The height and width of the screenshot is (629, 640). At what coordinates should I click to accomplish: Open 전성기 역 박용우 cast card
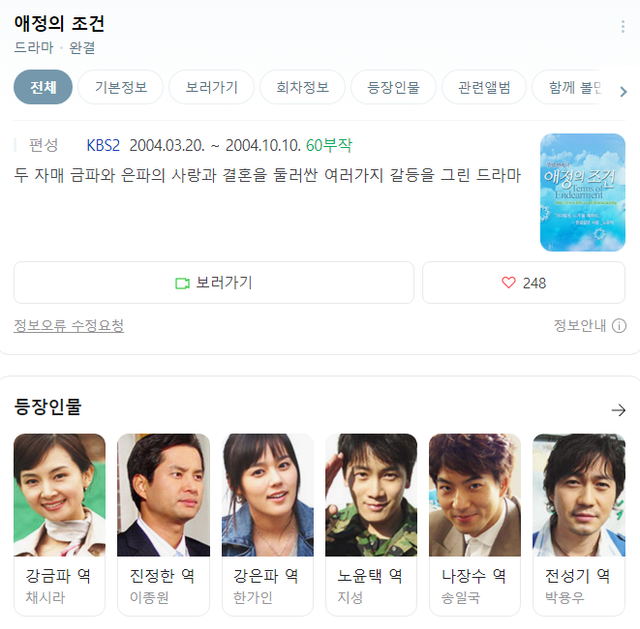(579, 525)
